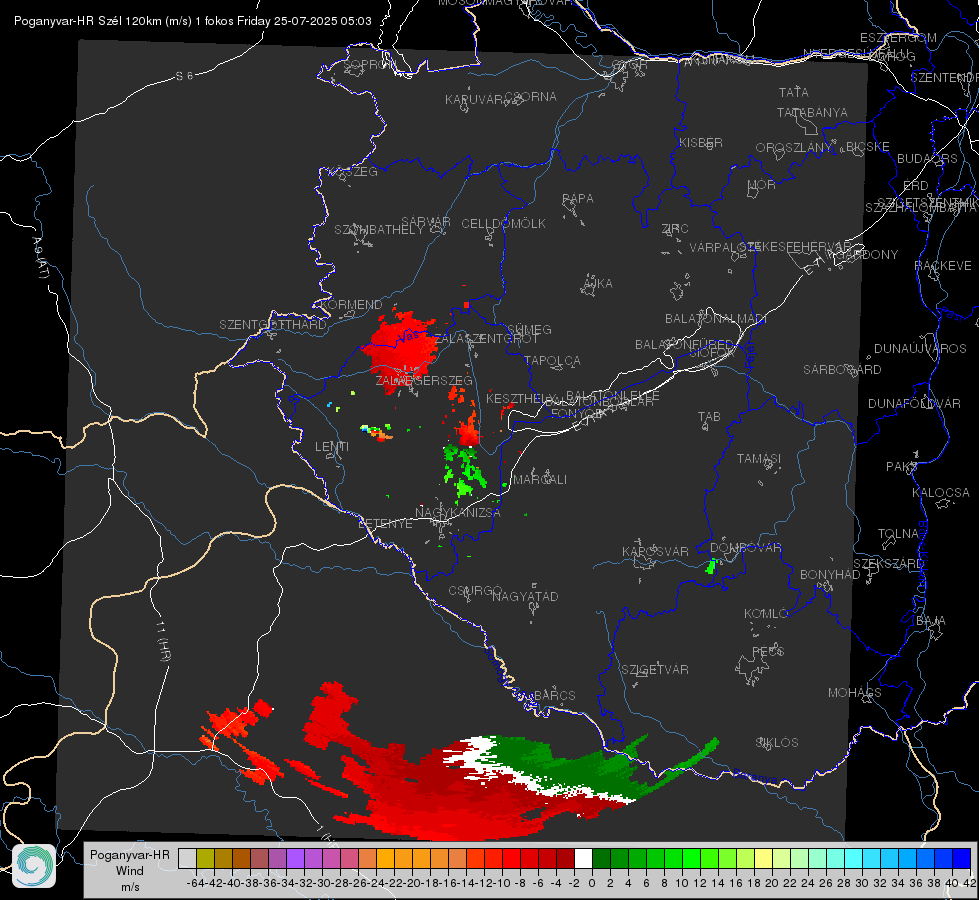Click the bright green echo north of Nagykanizsa
The image size is (979, 900).
click(464, 472)
